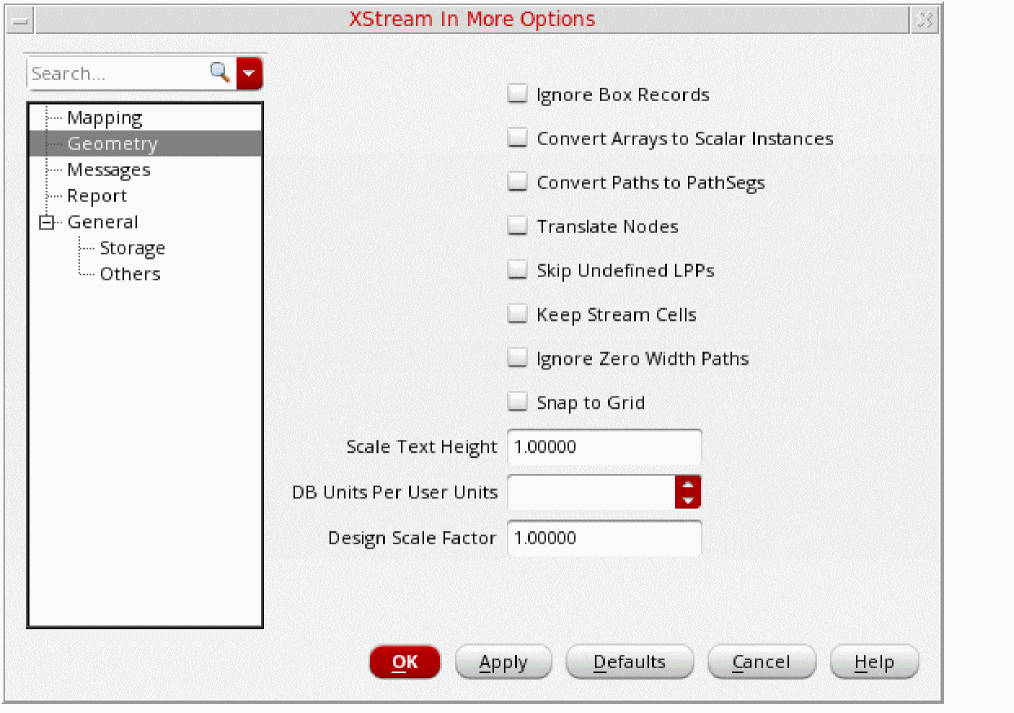The image size is (1014, 713).
Task: Select Others under General
Action: (129, 274)
